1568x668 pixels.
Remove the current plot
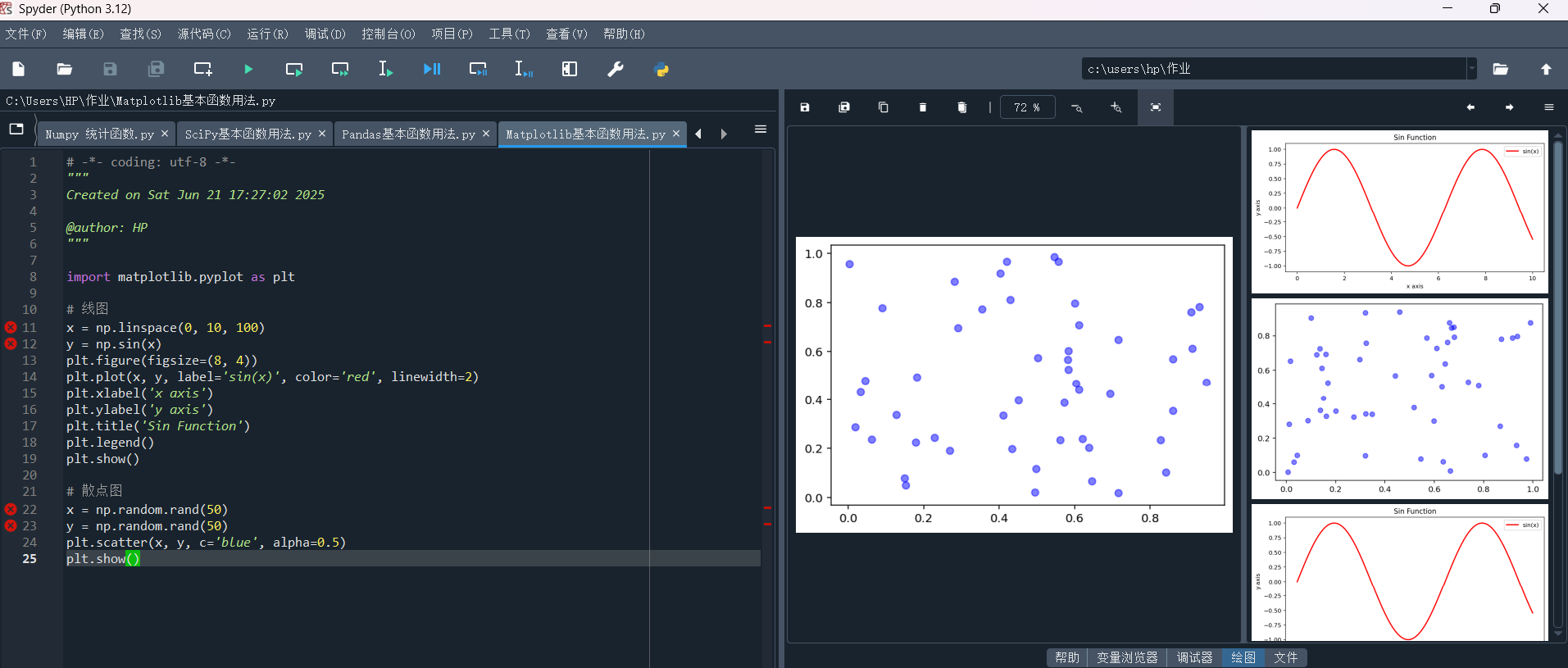click(x=923, y=107)
